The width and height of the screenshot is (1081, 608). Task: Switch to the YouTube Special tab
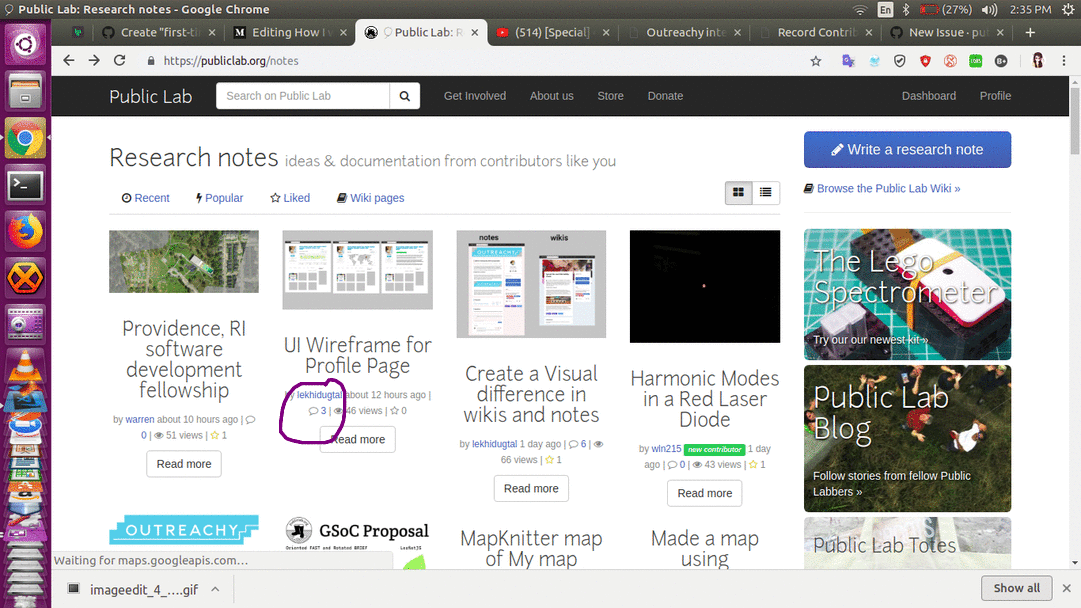click(552, 32)
